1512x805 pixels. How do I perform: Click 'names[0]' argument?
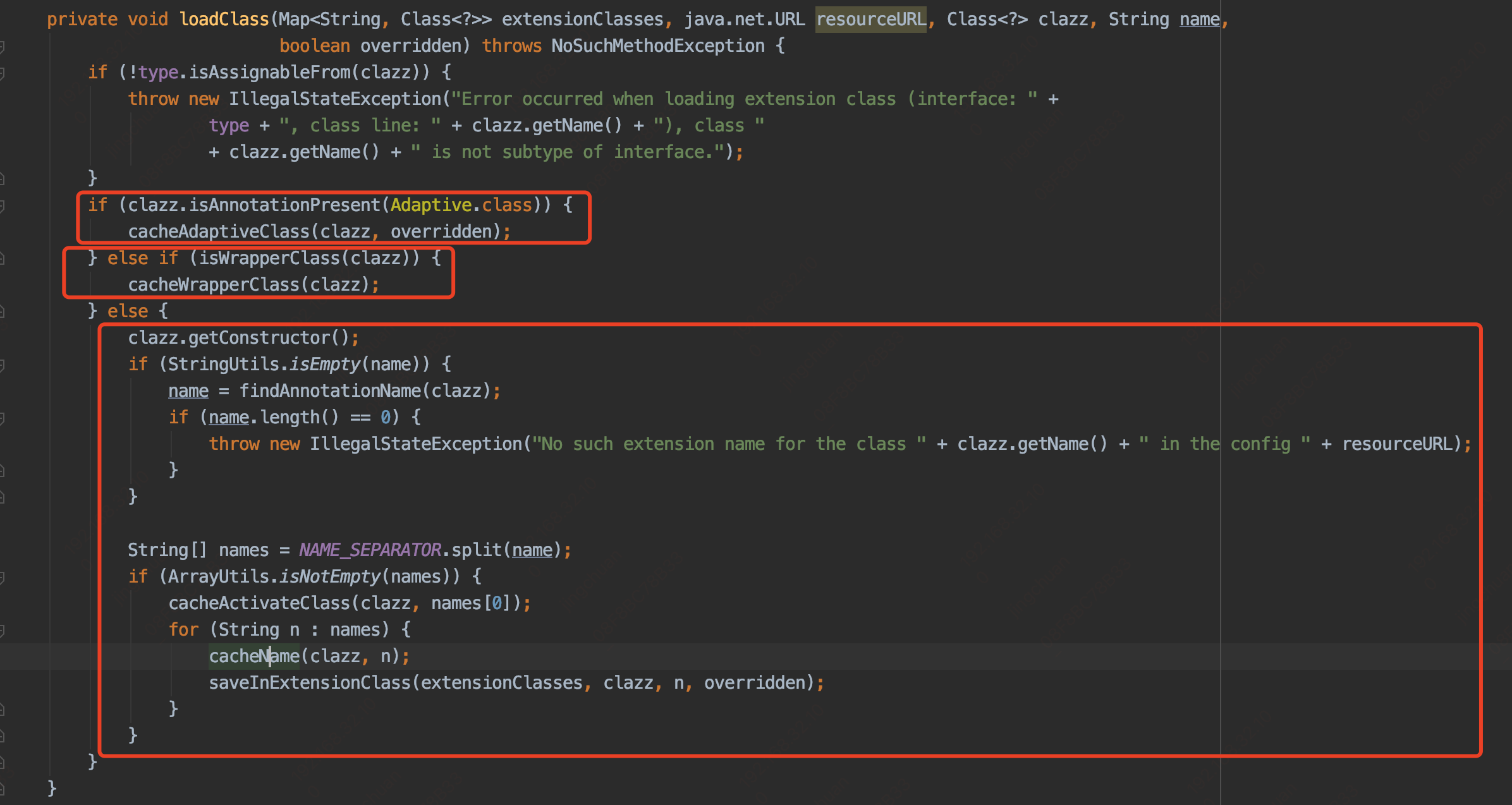tap(472, 603)
